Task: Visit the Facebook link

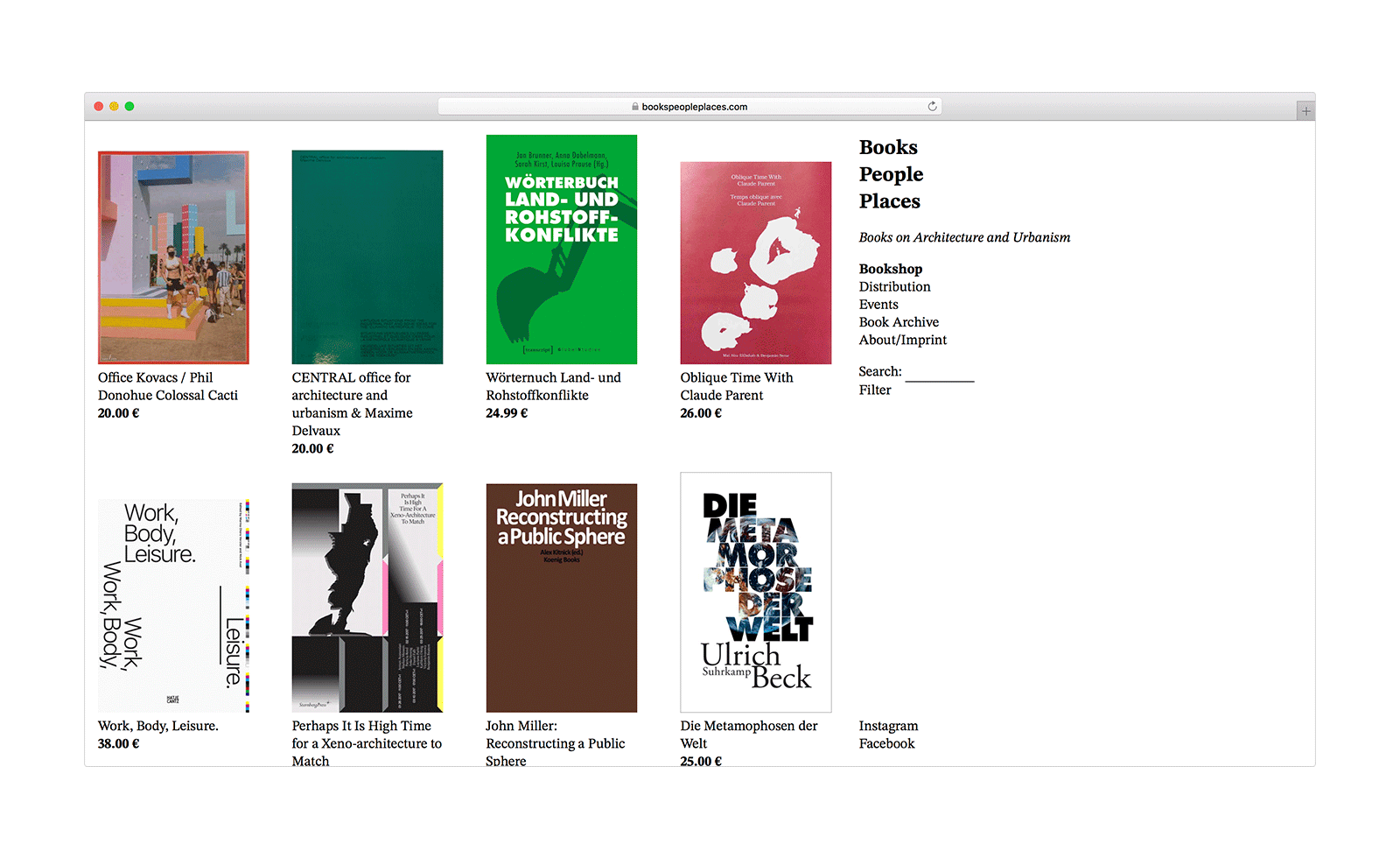Action: tap(886, 743)
